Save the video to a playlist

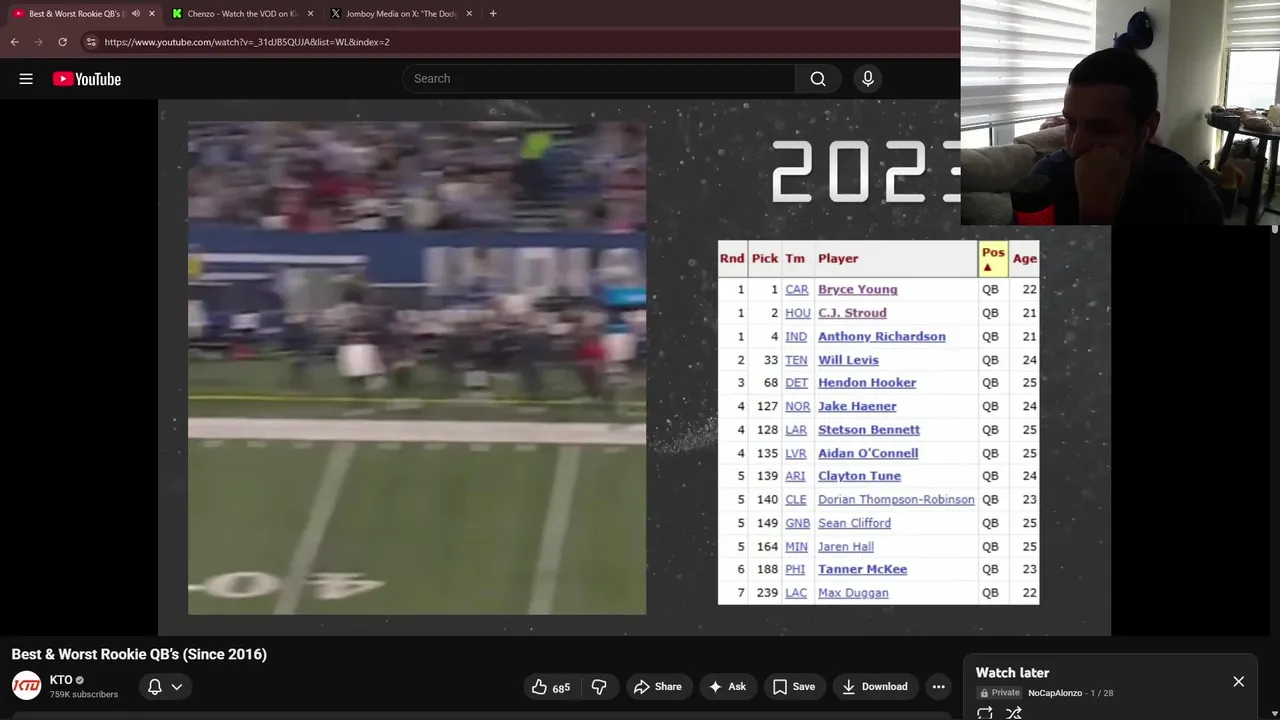coord(794,687)
